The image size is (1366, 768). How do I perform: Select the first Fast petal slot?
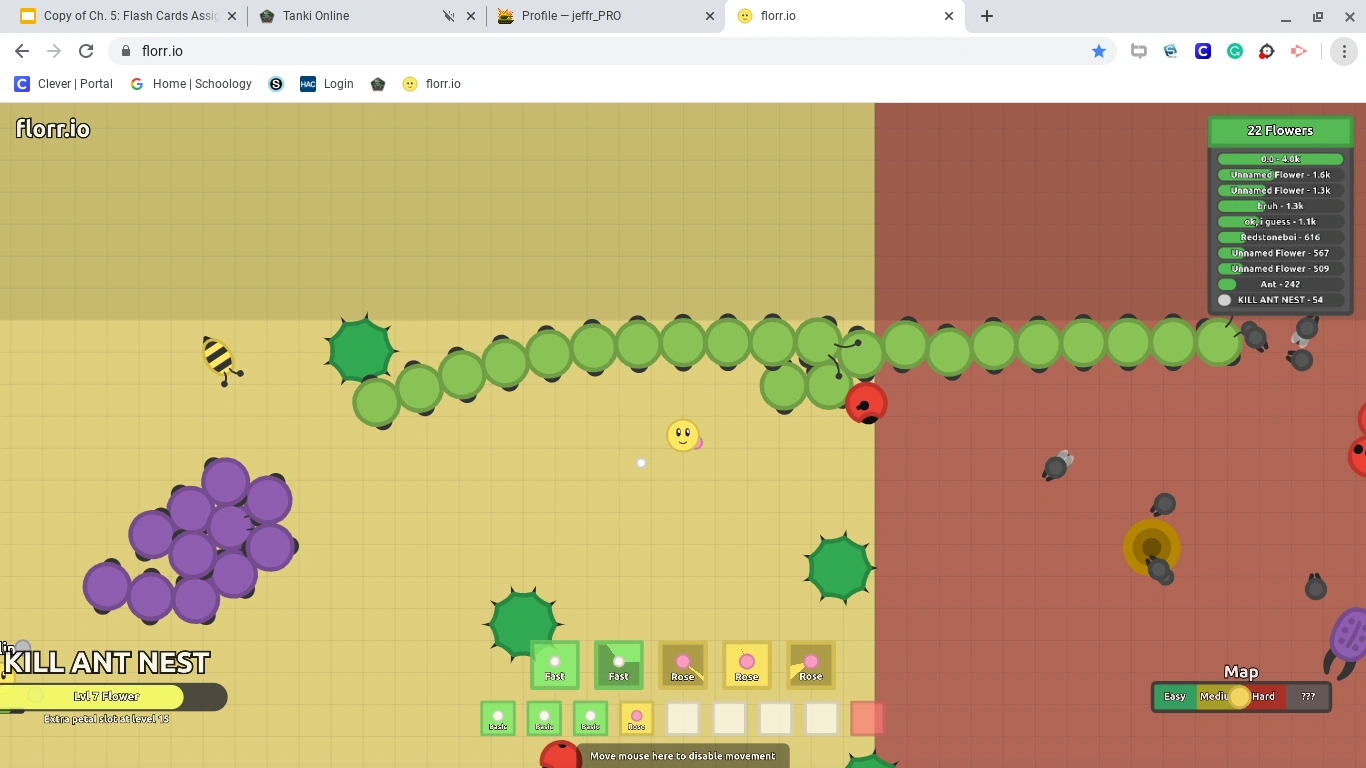(x=554, y=665)
